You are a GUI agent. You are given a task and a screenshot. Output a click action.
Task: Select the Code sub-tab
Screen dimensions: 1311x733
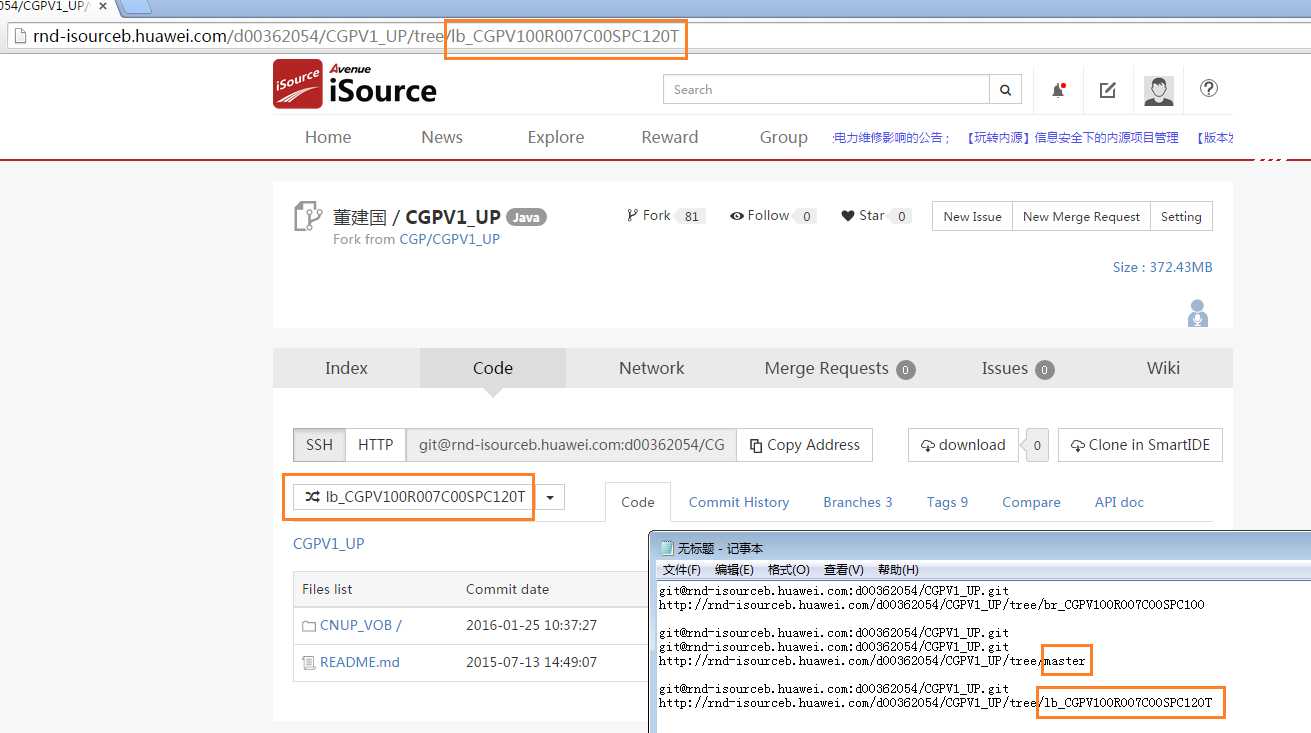pos(638,502)
